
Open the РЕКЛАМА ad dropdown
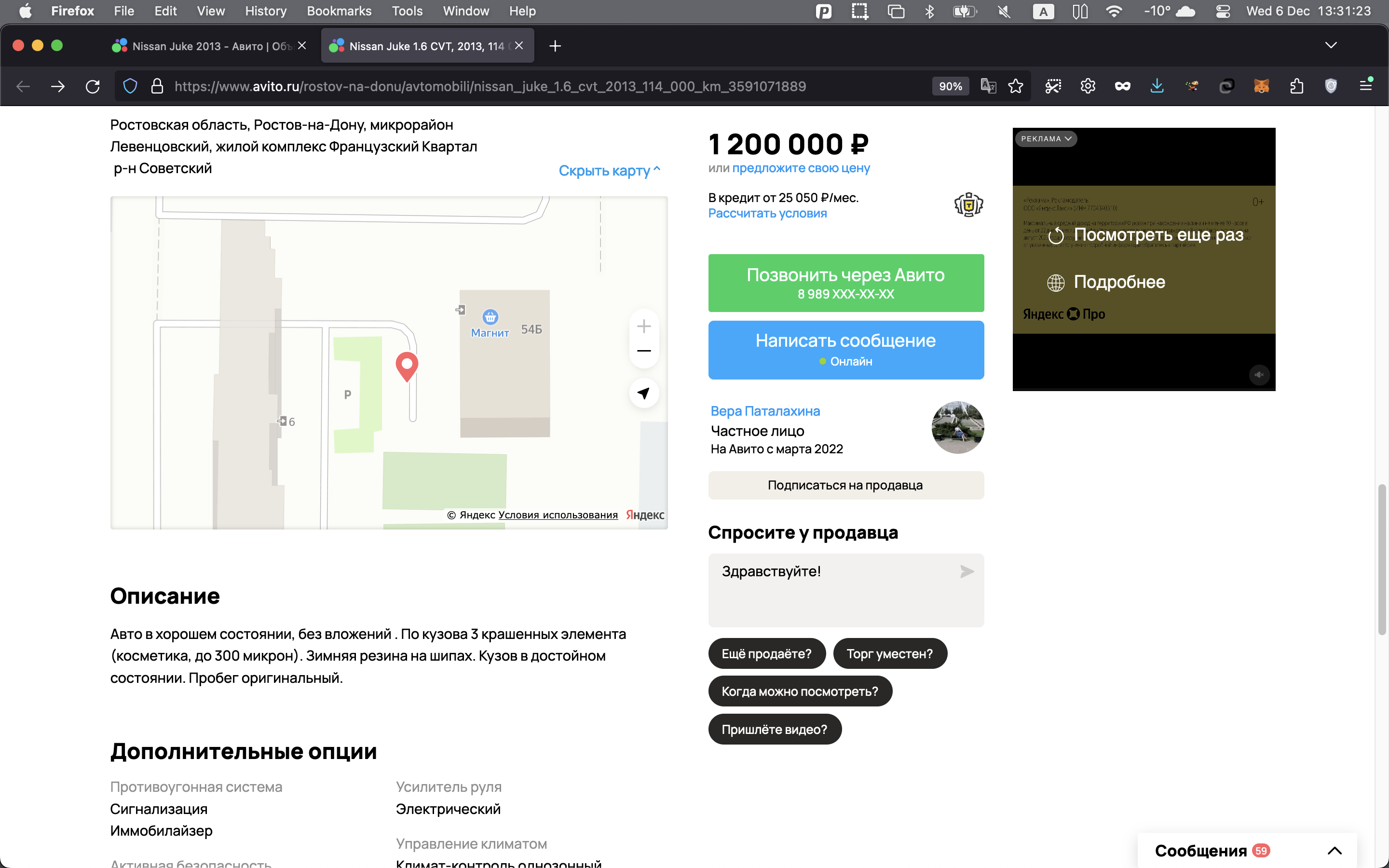1046,139
